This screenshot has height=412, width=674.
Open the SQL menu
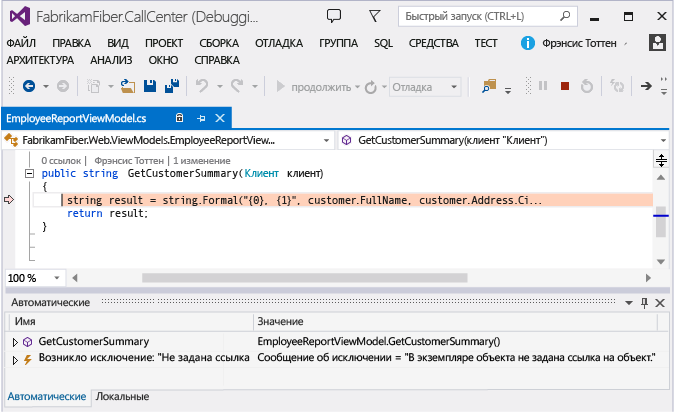pyautogui.click(x=383, y=43)
